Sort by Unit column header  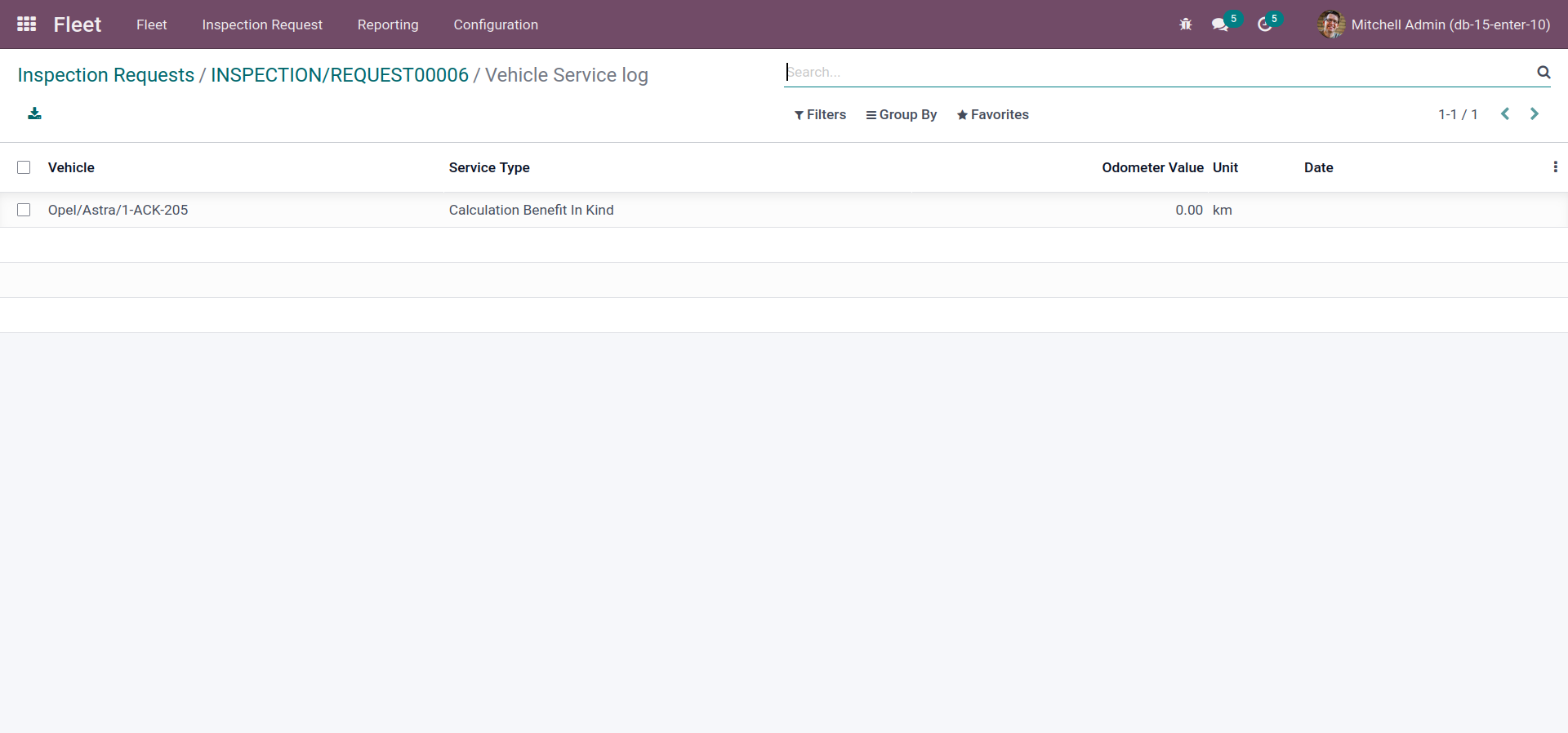pos(1225,167)
